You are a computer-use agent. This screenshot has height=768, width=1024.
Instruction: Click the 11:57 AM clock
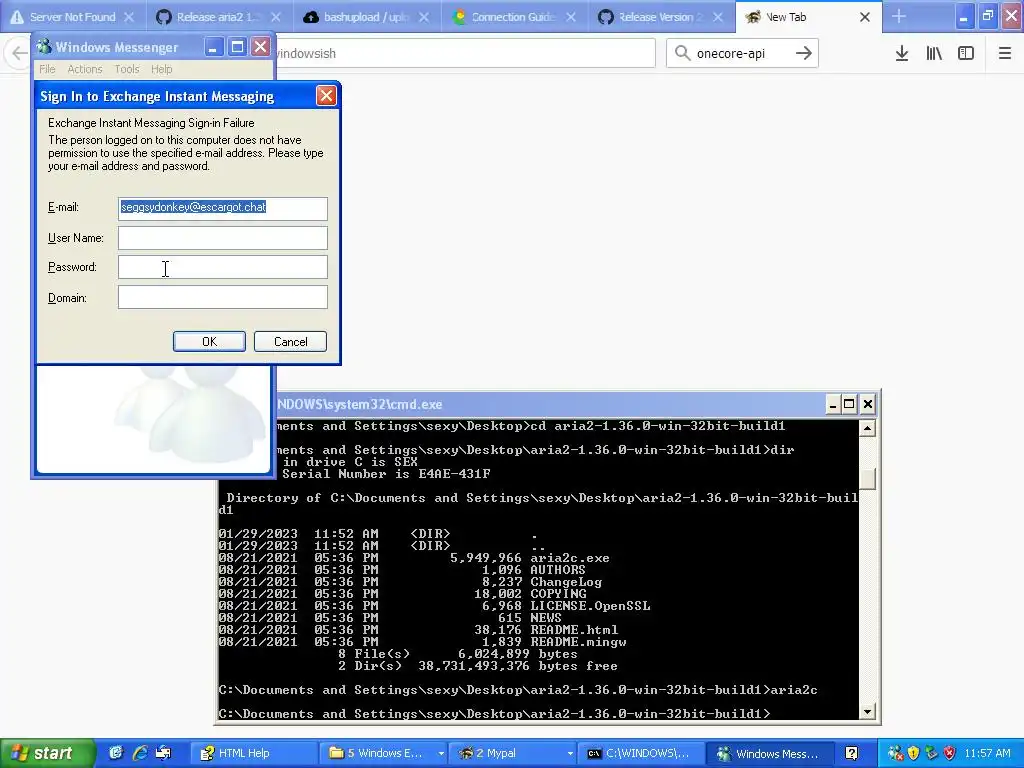987,754
